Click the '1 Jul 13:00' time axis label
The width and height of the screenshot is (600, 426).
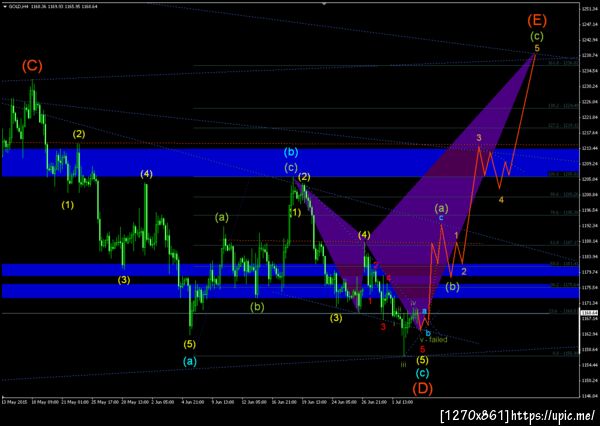[x=402, y=402]
